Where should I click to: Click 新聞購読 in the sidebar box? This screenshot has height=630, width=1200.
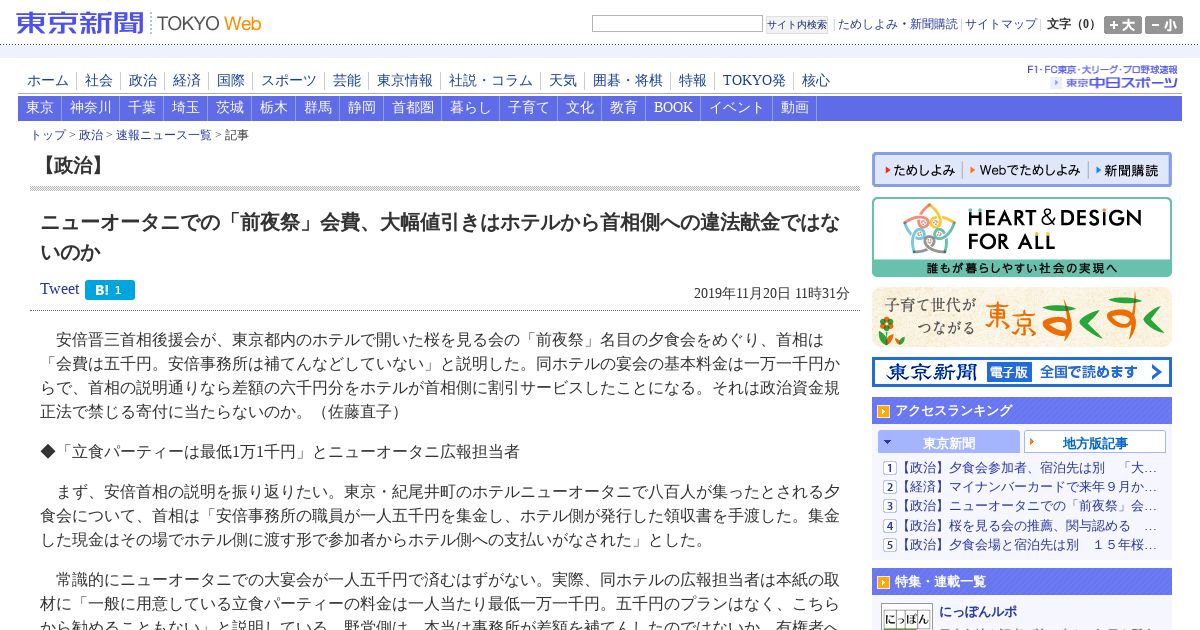tap(1126, 170)
